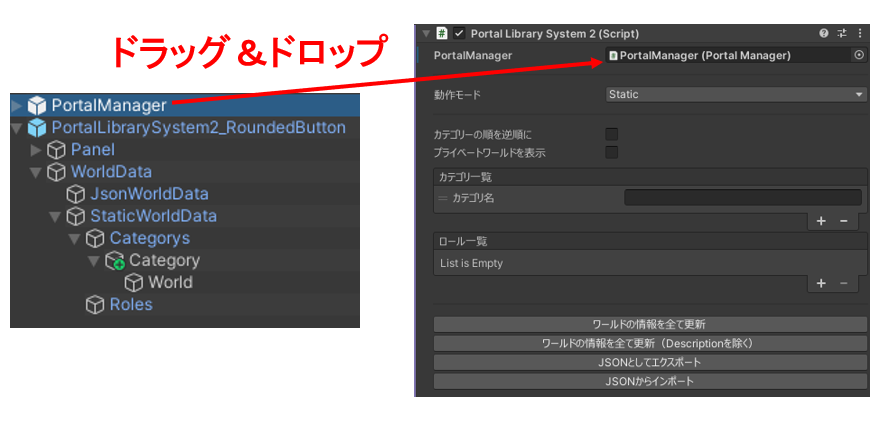Viewport: 881px width, 430px height.
Task: Disable the Portal Library System 2 component checkbox
Action: pyautogui.click(x=459, y=33)
